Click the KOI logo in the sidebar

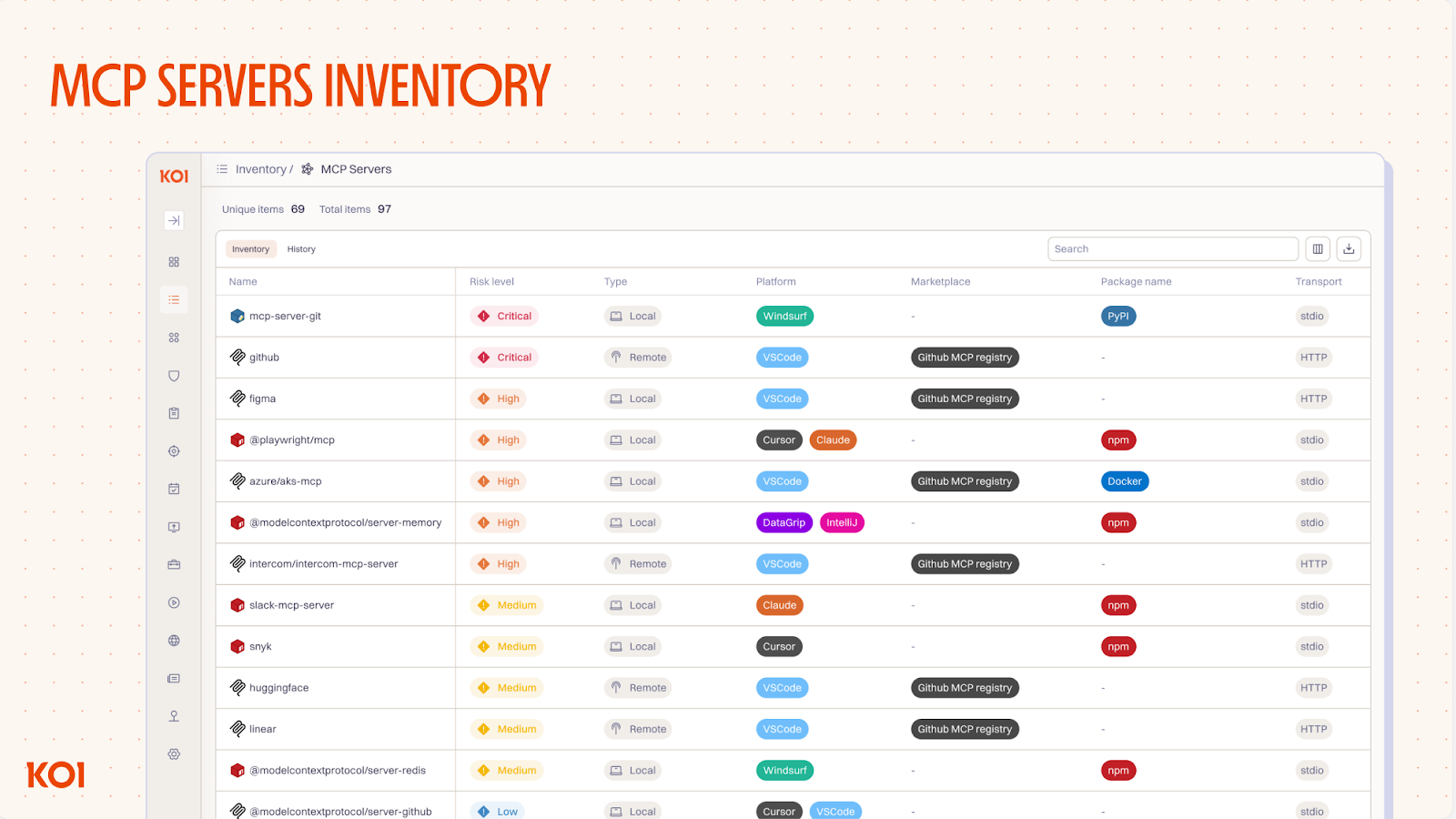(x=174, y=177)
